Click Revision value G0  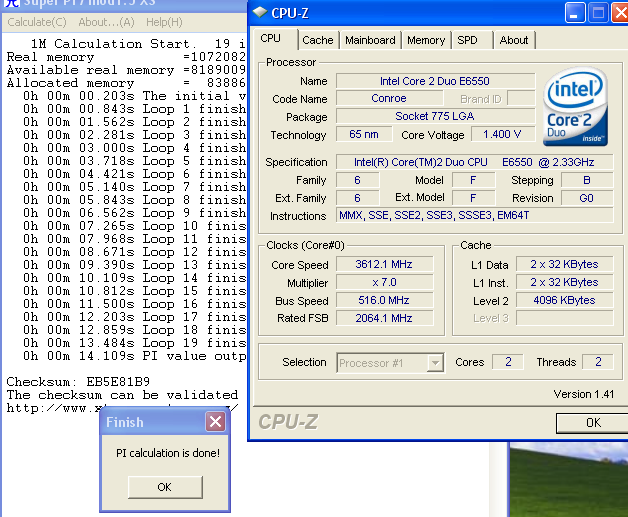(587, 198)
